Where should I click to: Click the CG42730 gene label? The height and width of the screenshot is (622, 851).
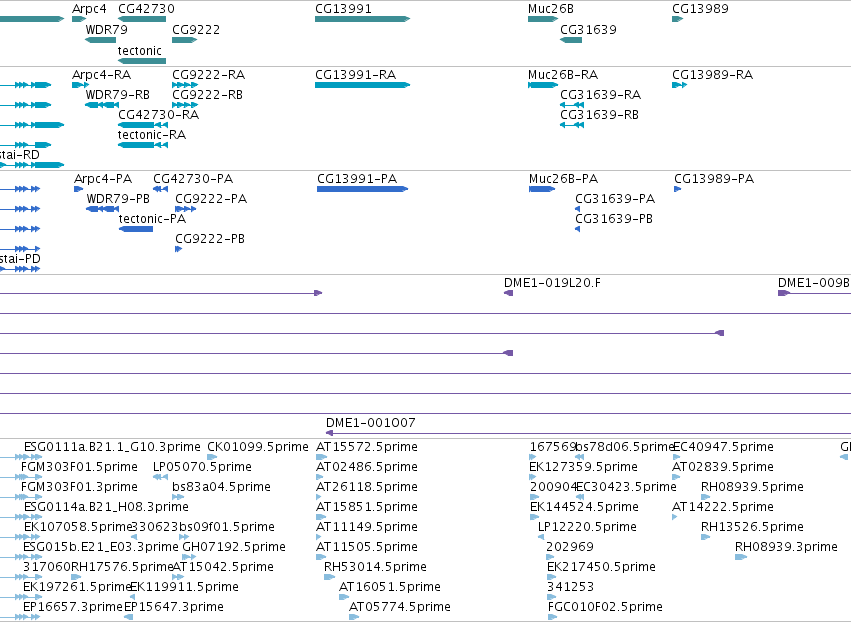146,9
